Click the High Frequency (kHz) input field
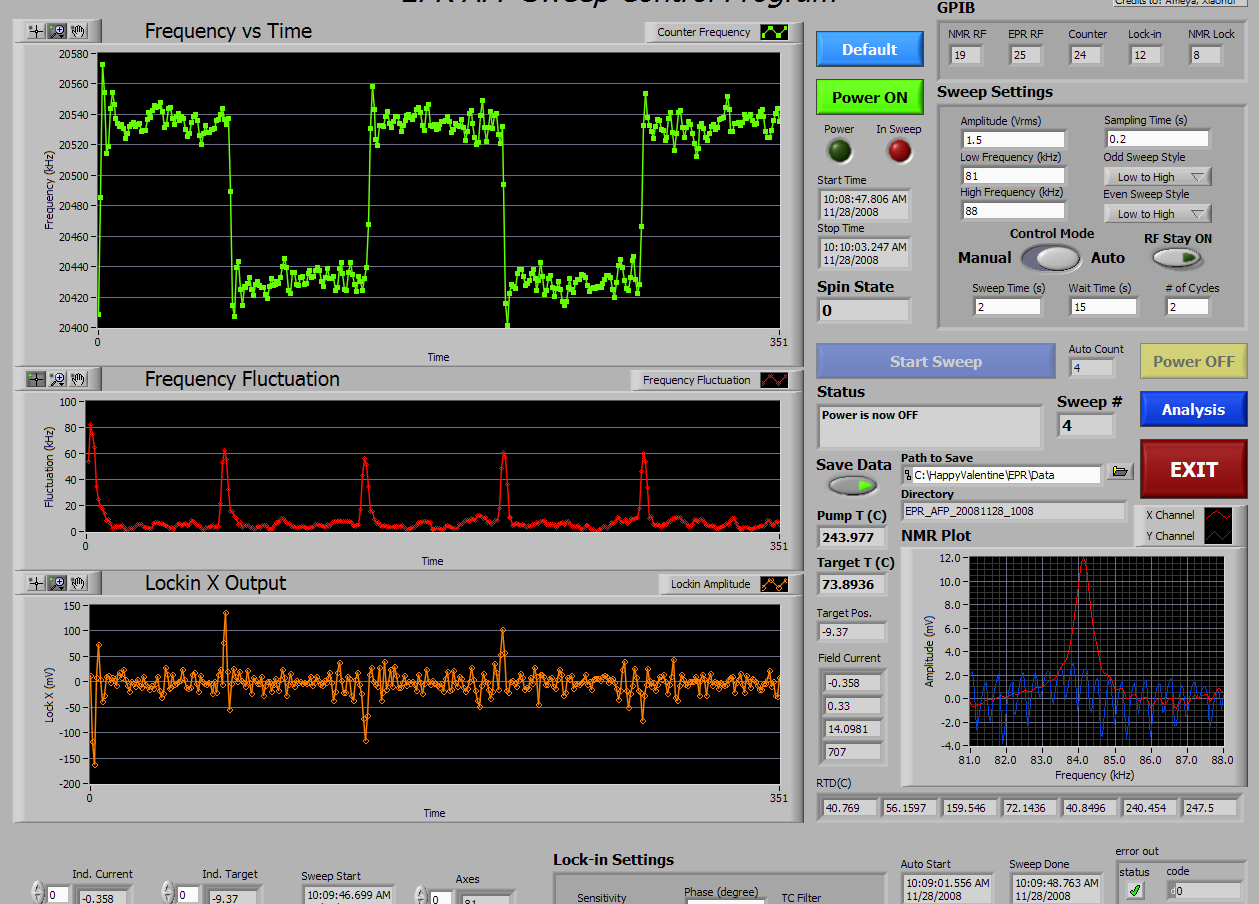1259x904 pixels. coord(1013,211)
